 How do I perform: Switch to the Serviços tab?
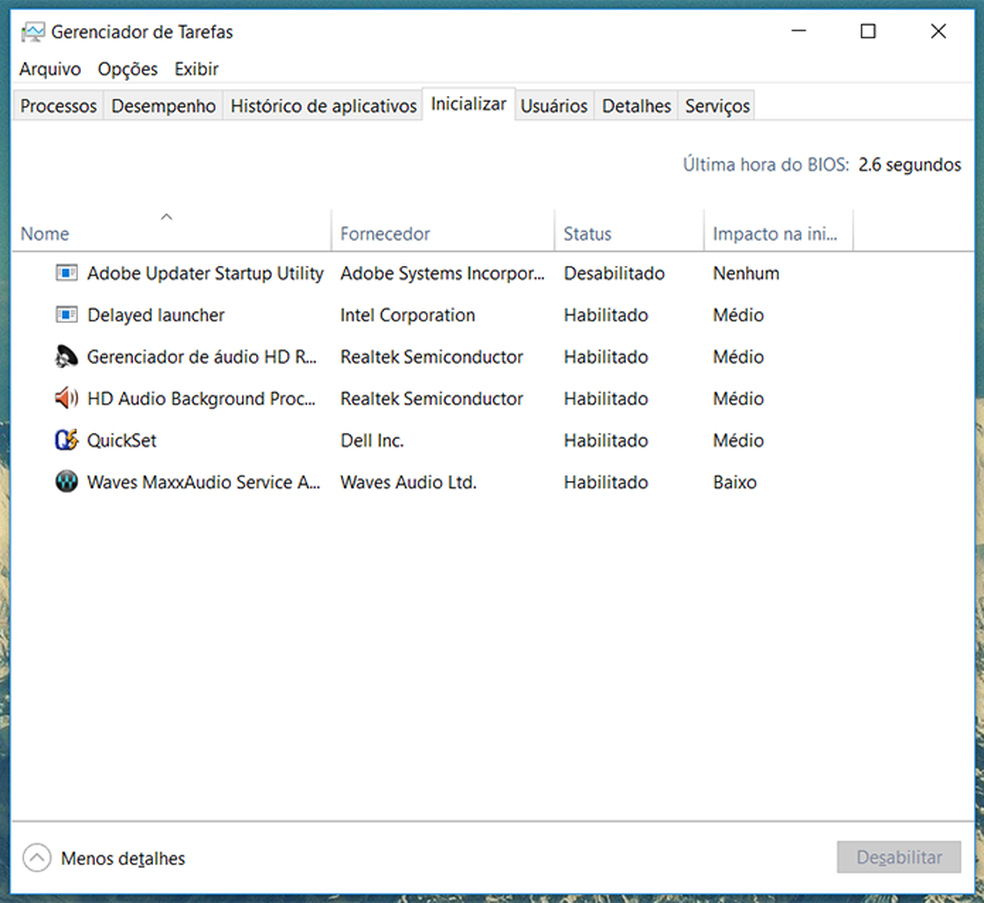coord(716,104)
